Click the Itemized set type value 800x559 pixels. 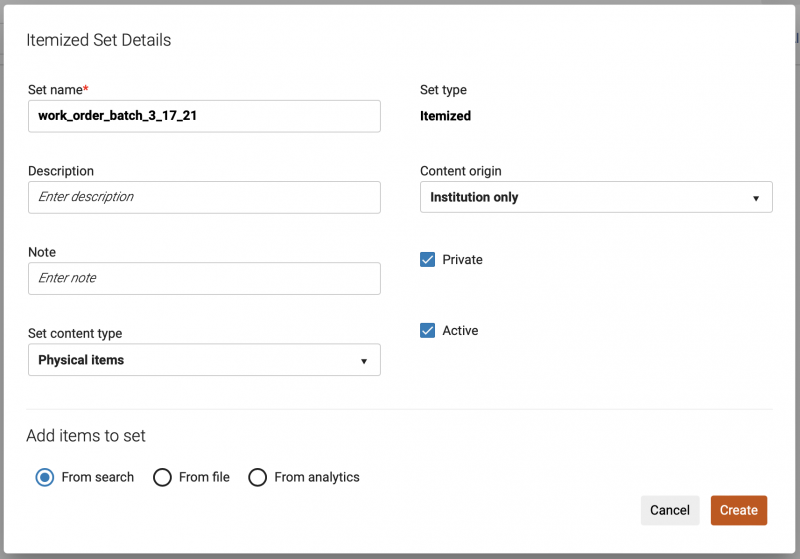[x=445, y=116]
